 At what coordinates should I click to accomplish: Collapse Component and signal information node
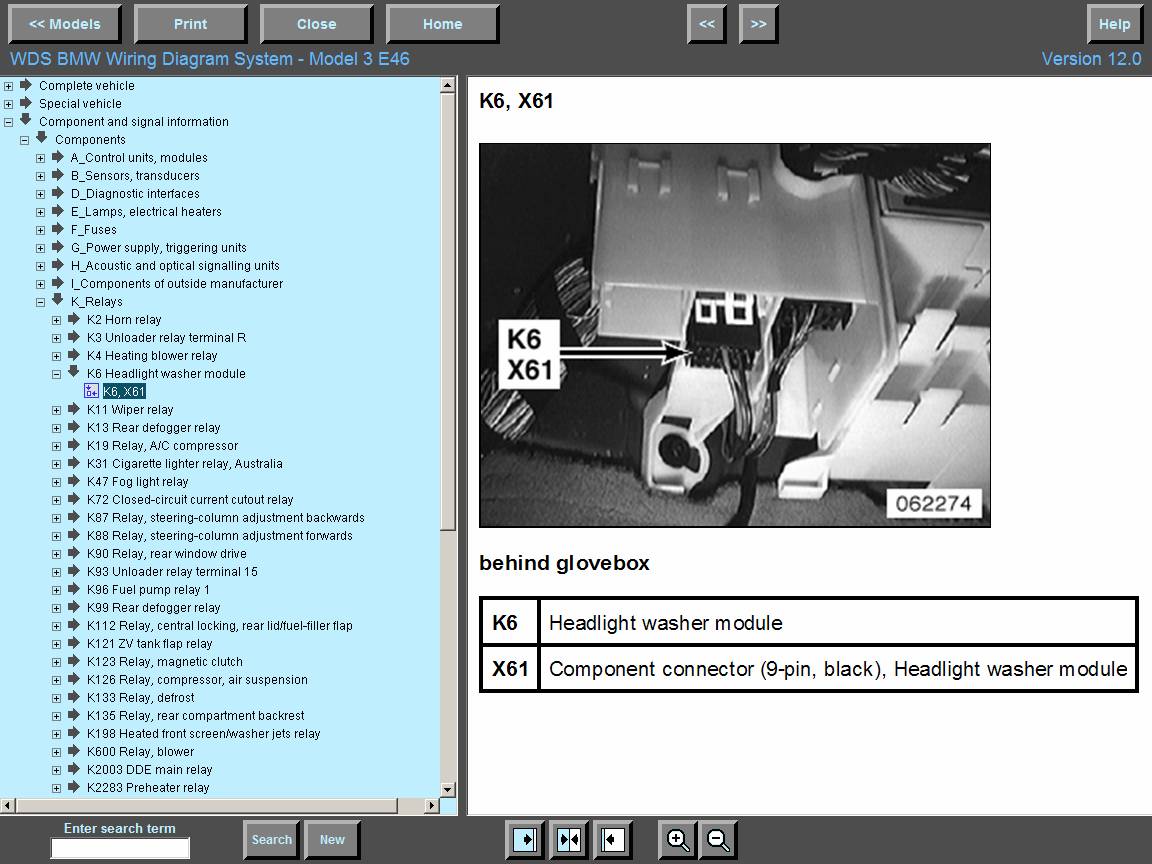click(x=9, y=122)
